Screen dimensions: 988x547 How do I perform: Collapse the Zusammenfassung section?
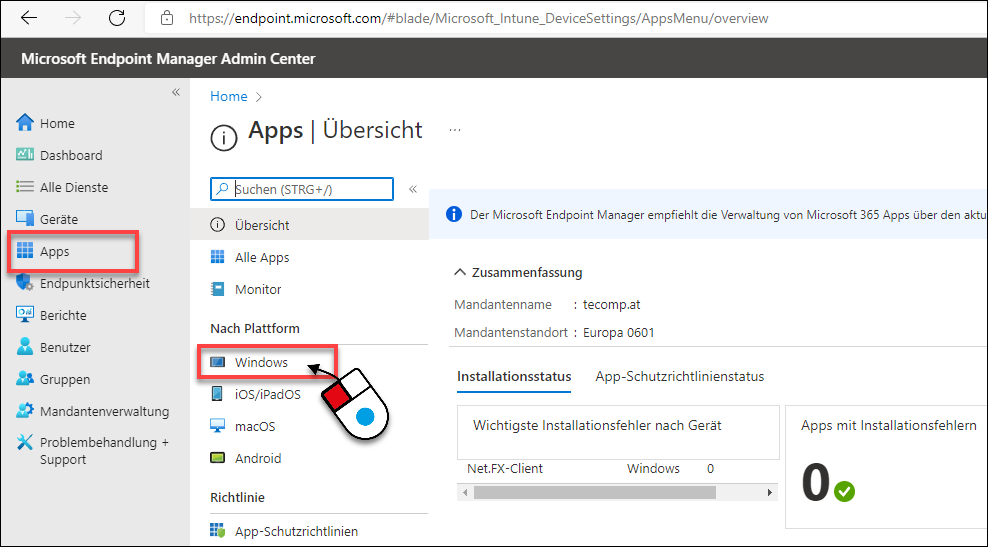click(459, 273)
